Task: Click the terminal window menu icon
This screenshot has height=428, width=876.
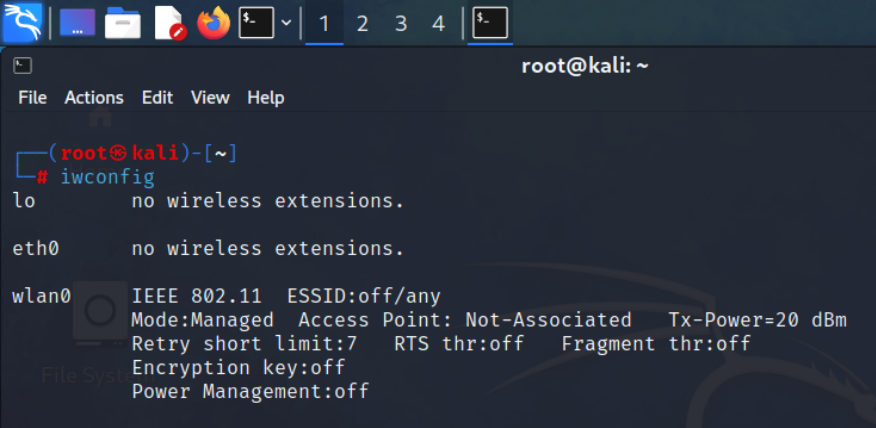Action: tap(23, 66)
